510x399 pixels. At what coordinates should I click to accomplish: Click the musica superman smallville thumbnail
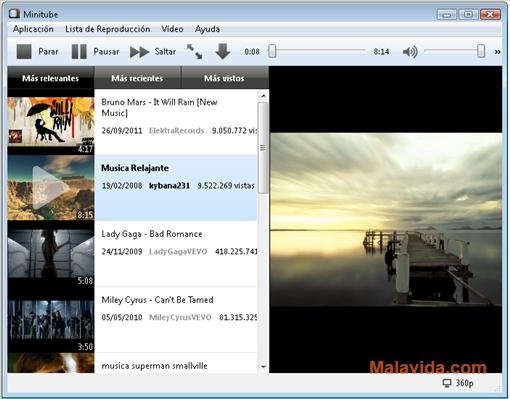(51, 363)
